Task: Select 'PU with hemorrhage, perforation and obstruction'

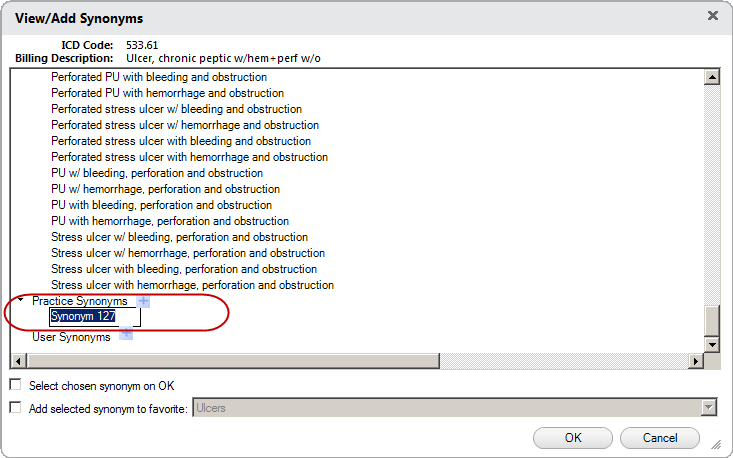Action: pyautogui.click(x=170, y=221)
